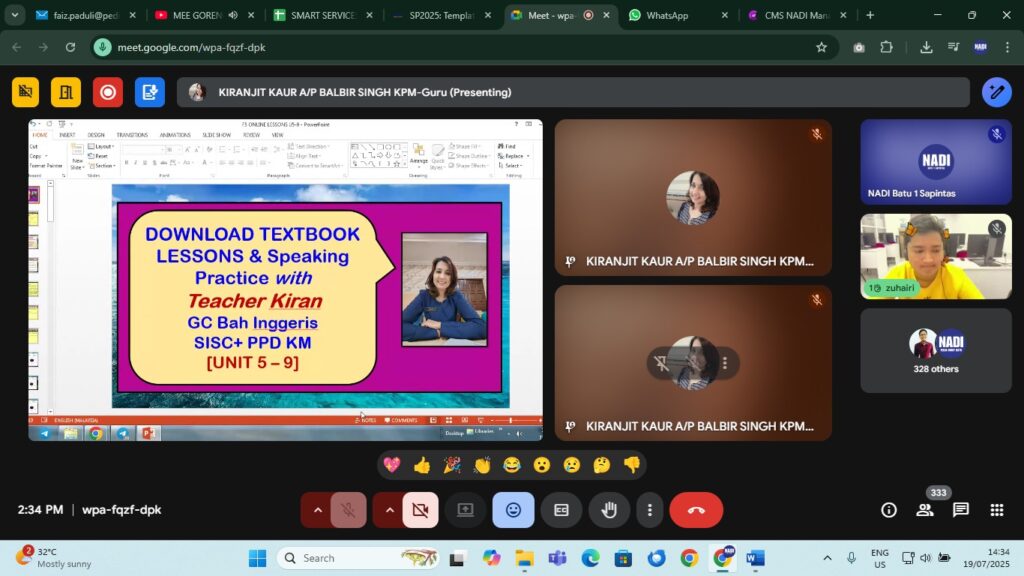
Task: Open the in-call chat panel
Action: 961,510
